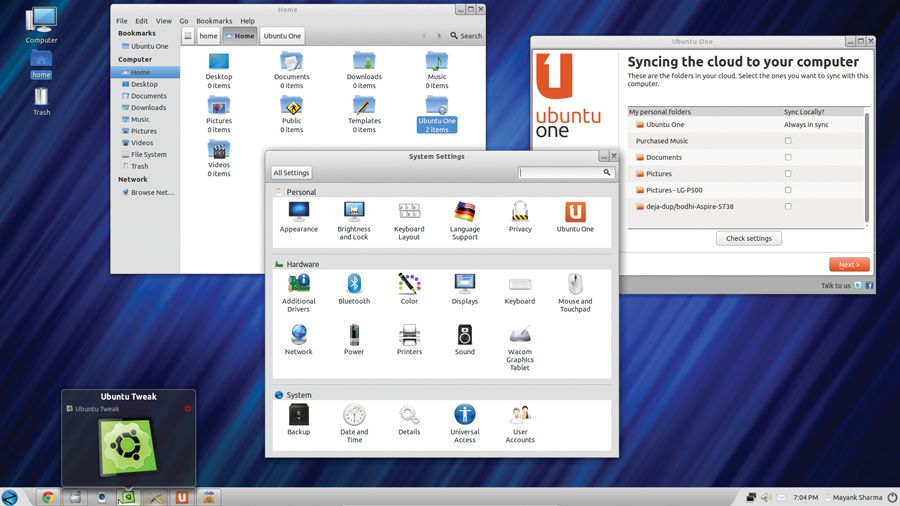
Task: Open Sound settings
Action: coord(464,340)
